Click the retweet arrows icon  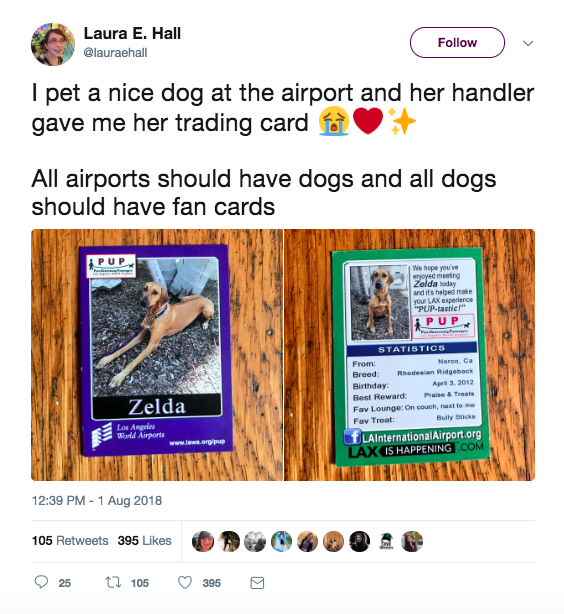point(113,582)
